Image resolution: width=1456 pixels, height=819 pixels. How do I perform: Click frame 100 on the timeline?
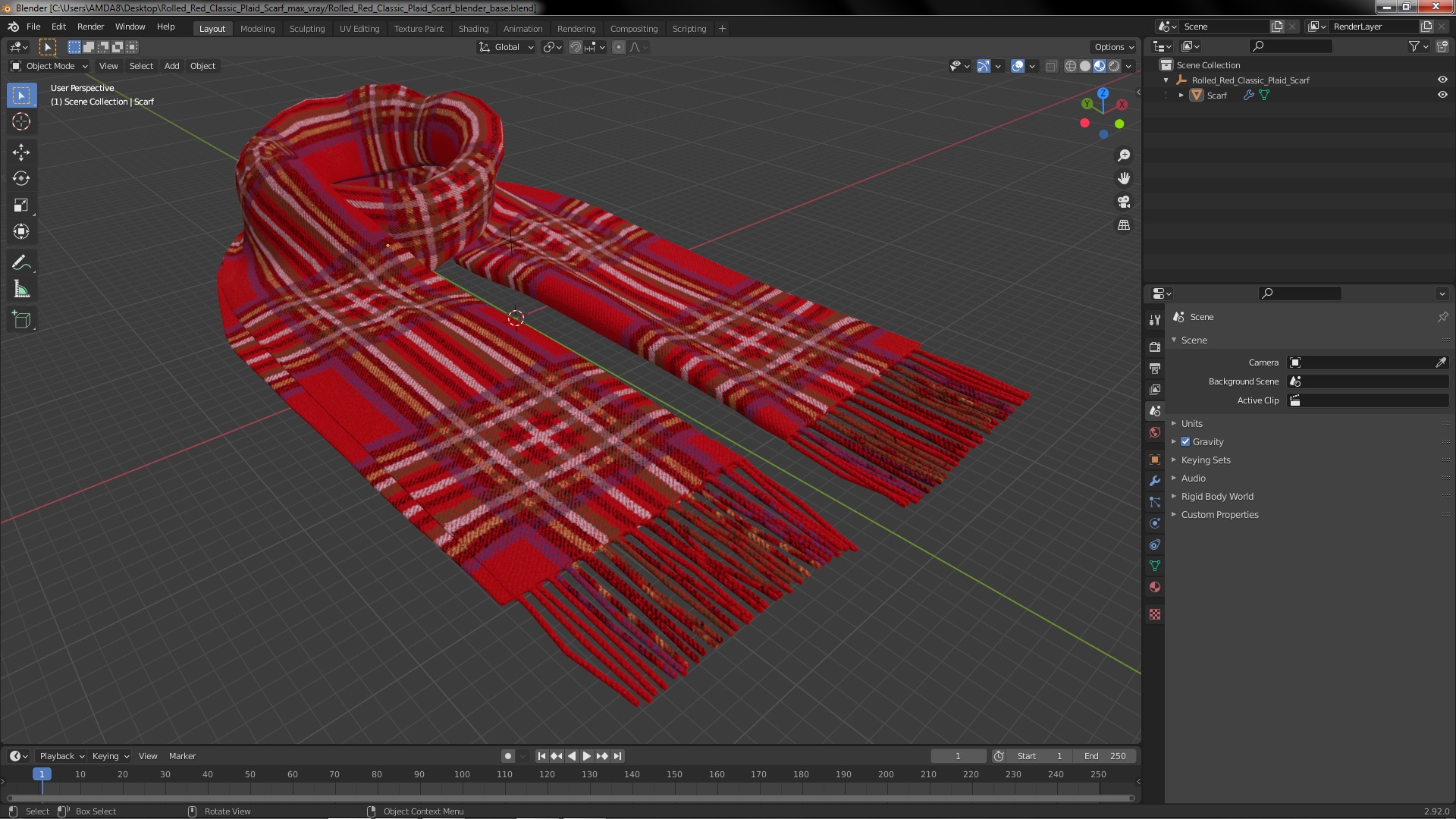click(x=462, y=775)
